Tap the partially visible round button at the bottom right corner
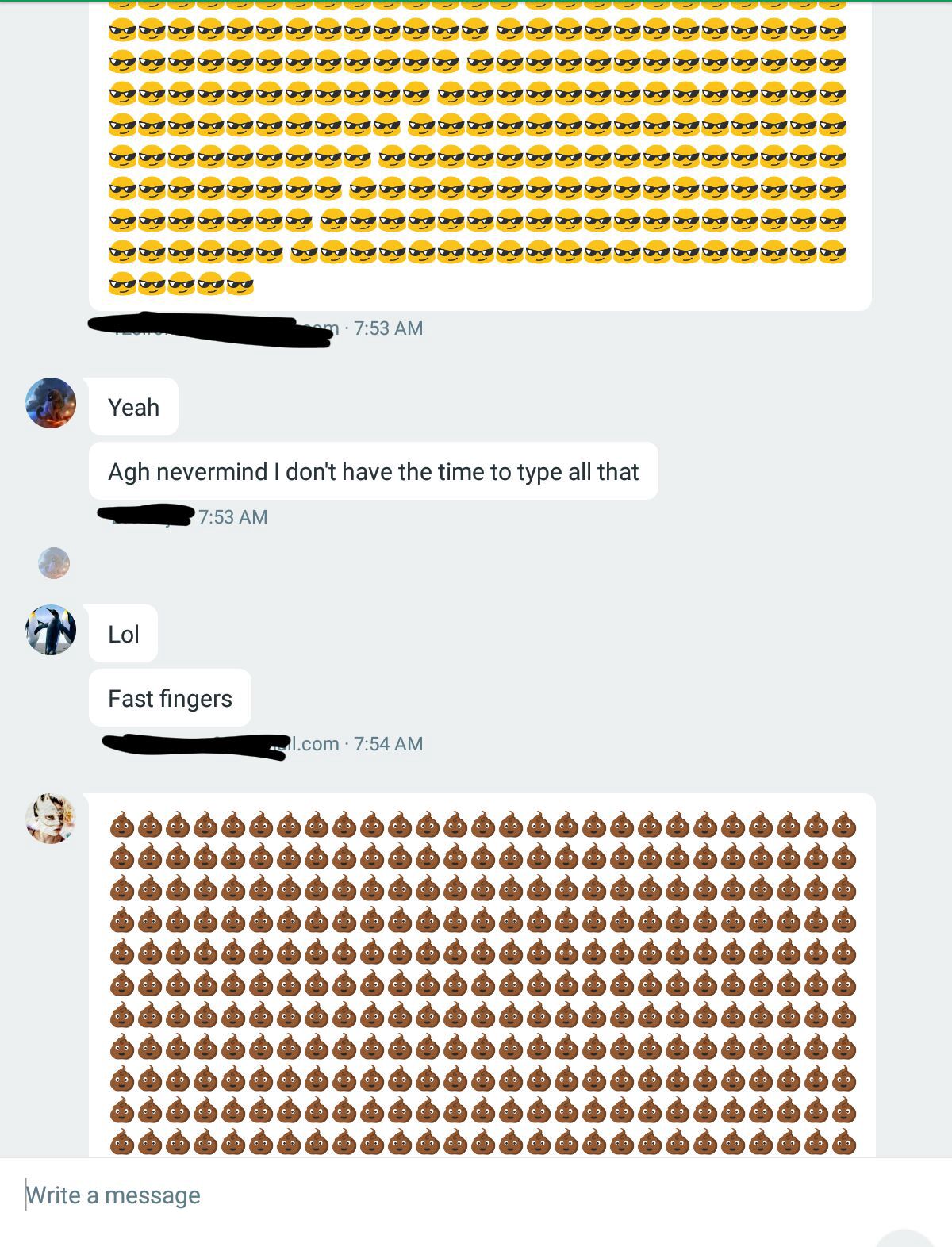 pos(904,1238)
